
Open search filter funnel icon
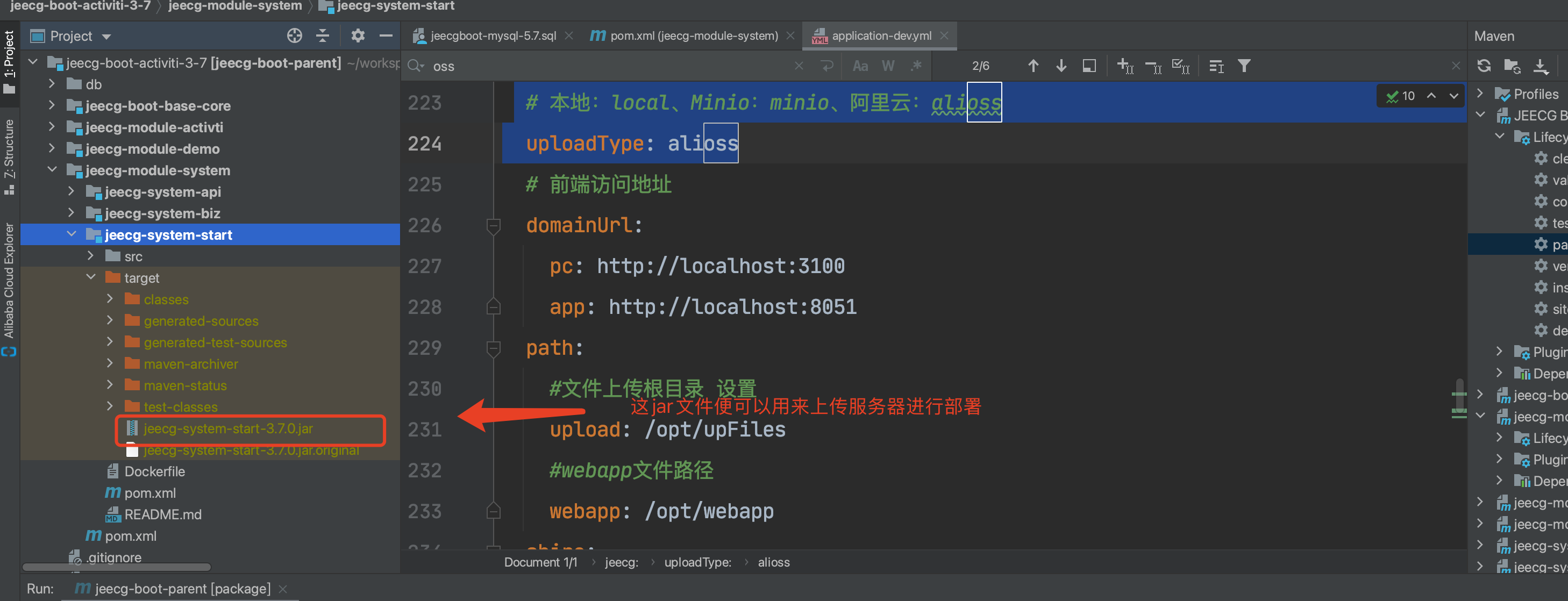(x=1244, y=66)
